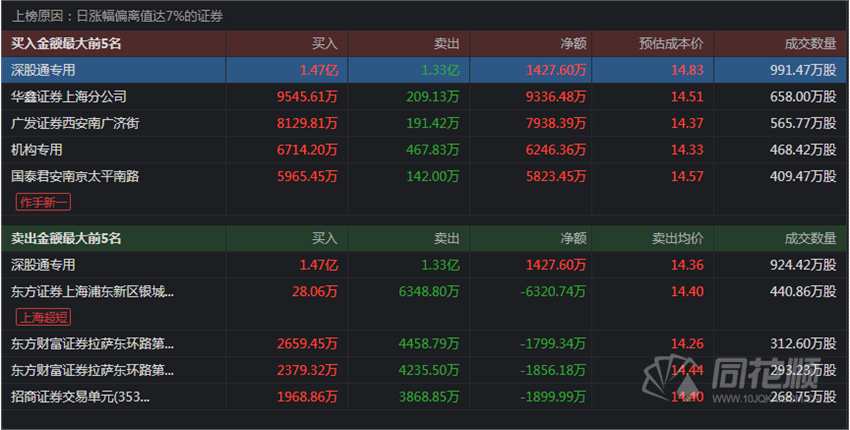Click sell amount 4458.79万
Viewport: 850px width, 430px height.
[x=429, y=344]
